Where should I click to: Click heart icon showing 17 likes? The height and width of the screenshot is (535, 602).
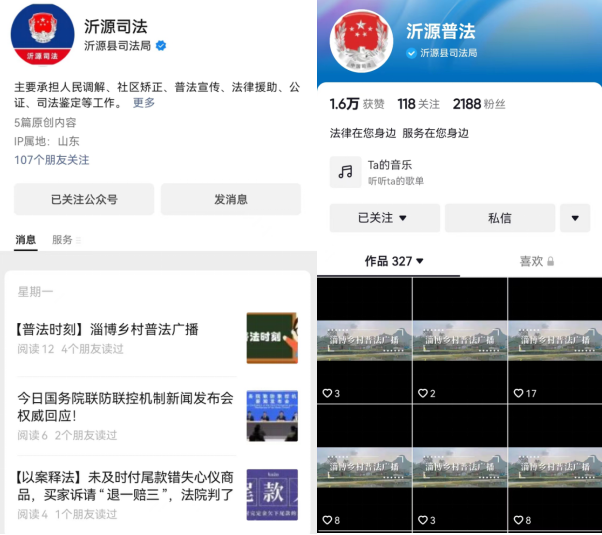519,393
